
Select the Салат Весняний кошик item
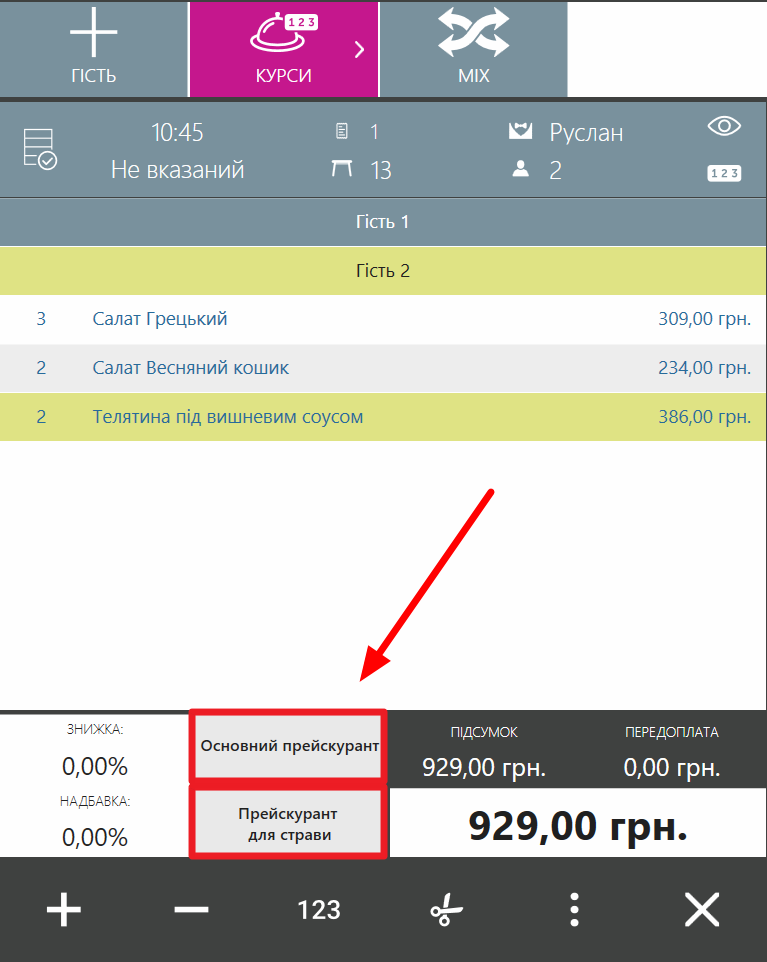pos(383,368)
